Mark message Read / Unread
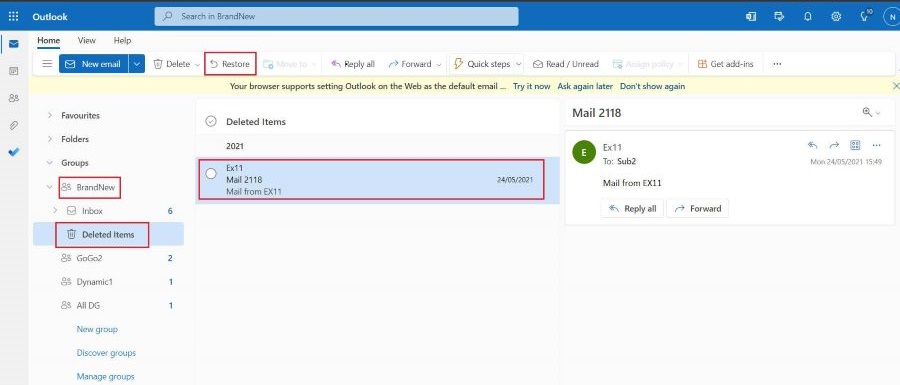Screen dimensions: 900x385 (x=566, y=64)
